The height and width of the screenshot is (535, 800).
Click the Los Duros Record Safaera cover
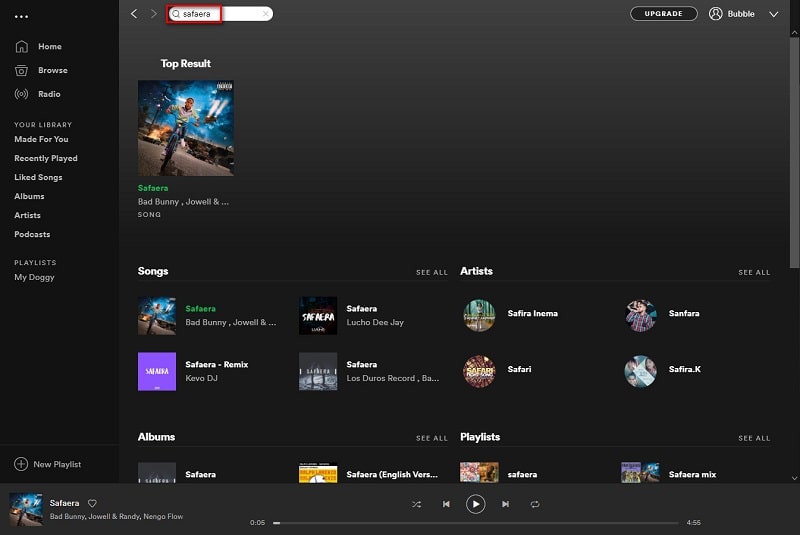[x=318, y=371]
